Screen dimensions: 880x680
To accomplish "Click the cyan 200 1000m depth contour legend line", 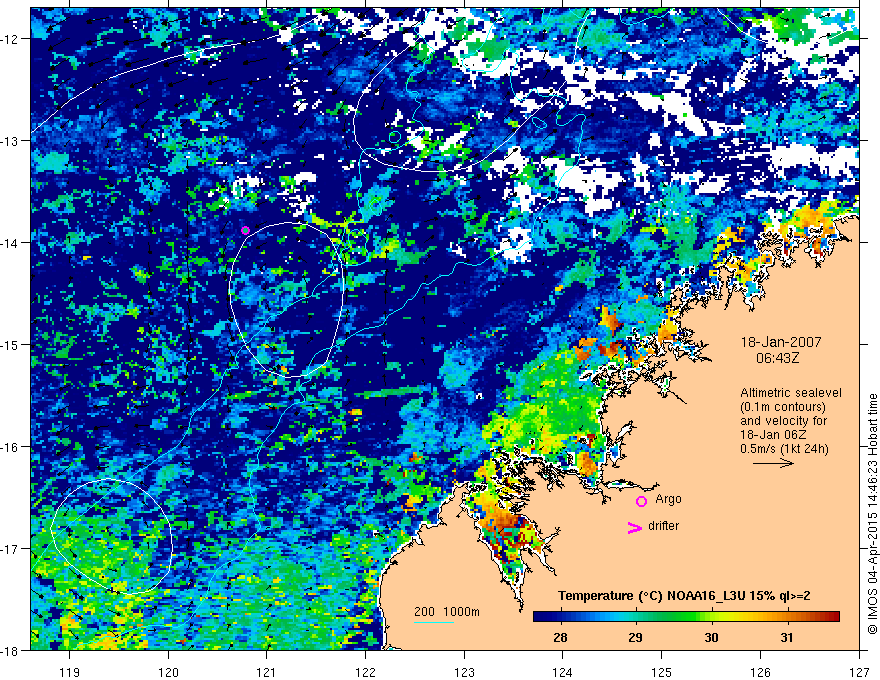I will [434, 622].
